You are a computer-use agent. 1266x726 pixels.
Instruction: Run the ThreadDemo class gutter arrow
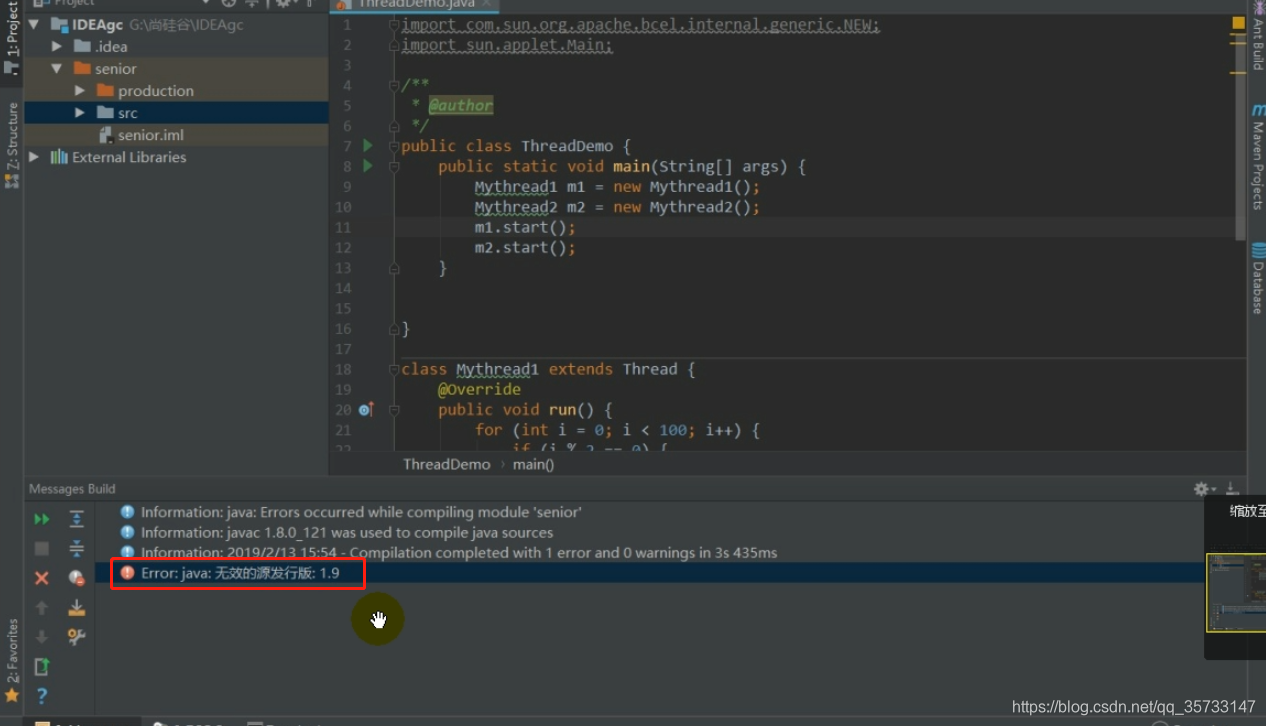pos(367,146)
